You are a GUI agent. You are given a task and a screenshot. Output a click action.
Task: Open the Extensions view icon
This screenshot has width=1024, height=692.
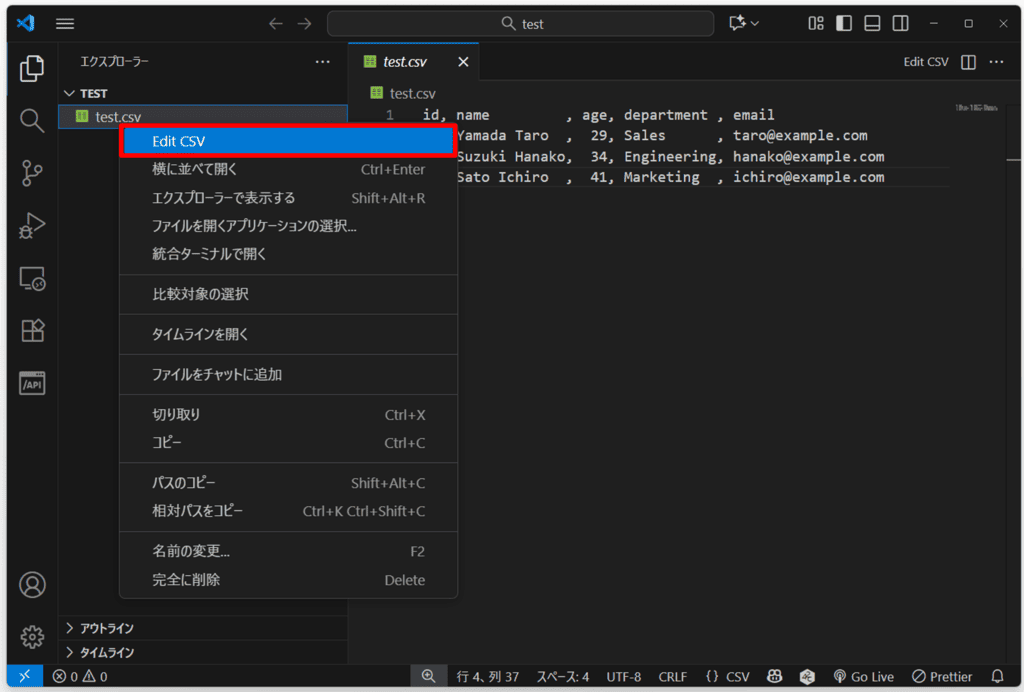(x=32, y=330)
